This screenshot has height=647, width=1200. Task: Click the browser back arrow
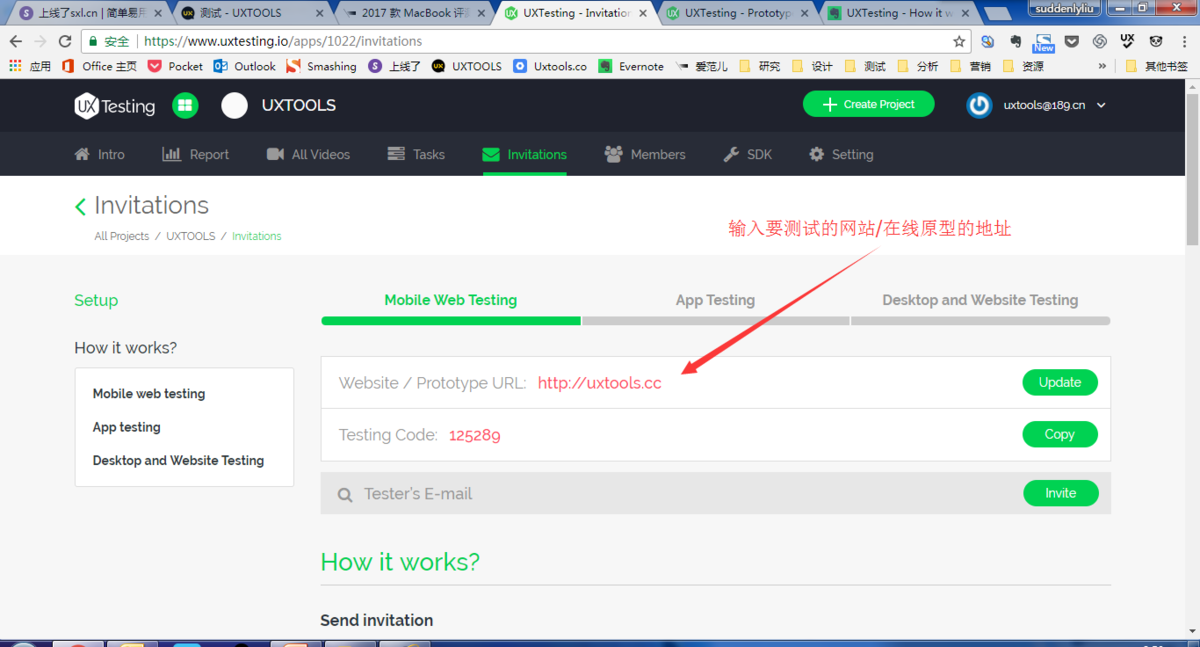pyautogui.click(x=16, y=42)
